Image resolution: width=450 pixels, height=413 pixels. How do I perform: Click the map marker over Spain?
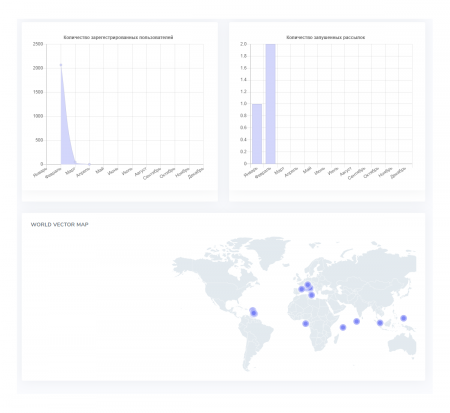tap(302, 289)
